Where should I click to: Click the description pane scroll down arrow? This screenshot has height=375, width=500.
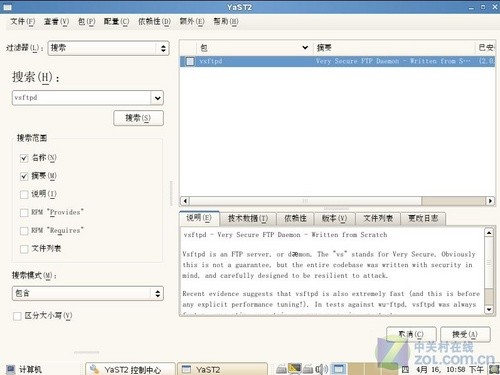[x=489, y=310]
